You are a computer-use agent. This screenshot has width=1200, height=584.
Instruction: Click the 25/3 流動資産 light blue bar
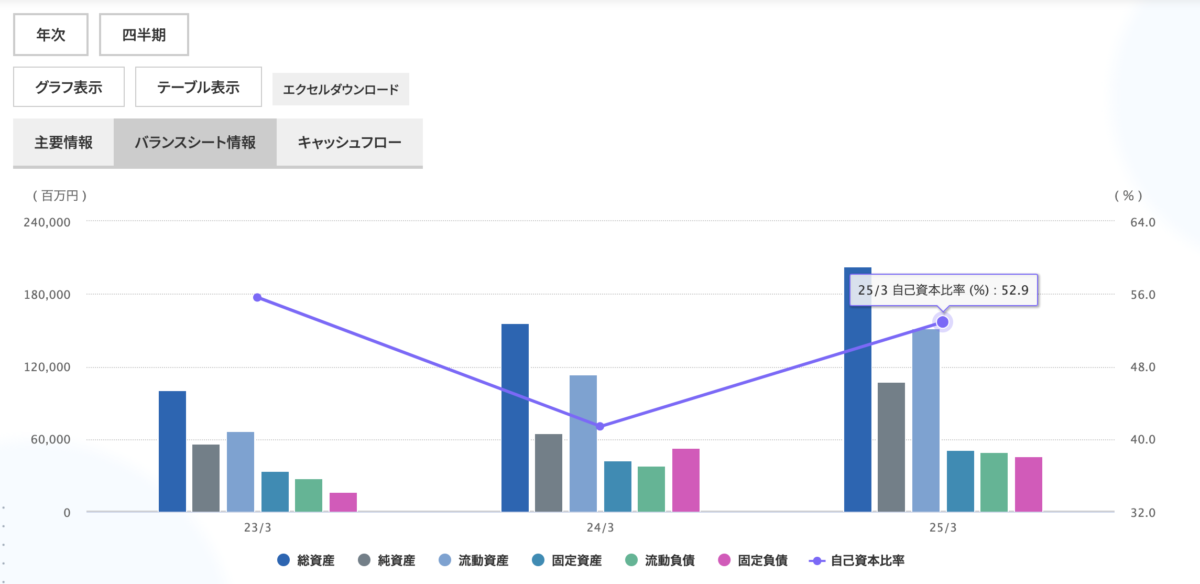(926, 420)
